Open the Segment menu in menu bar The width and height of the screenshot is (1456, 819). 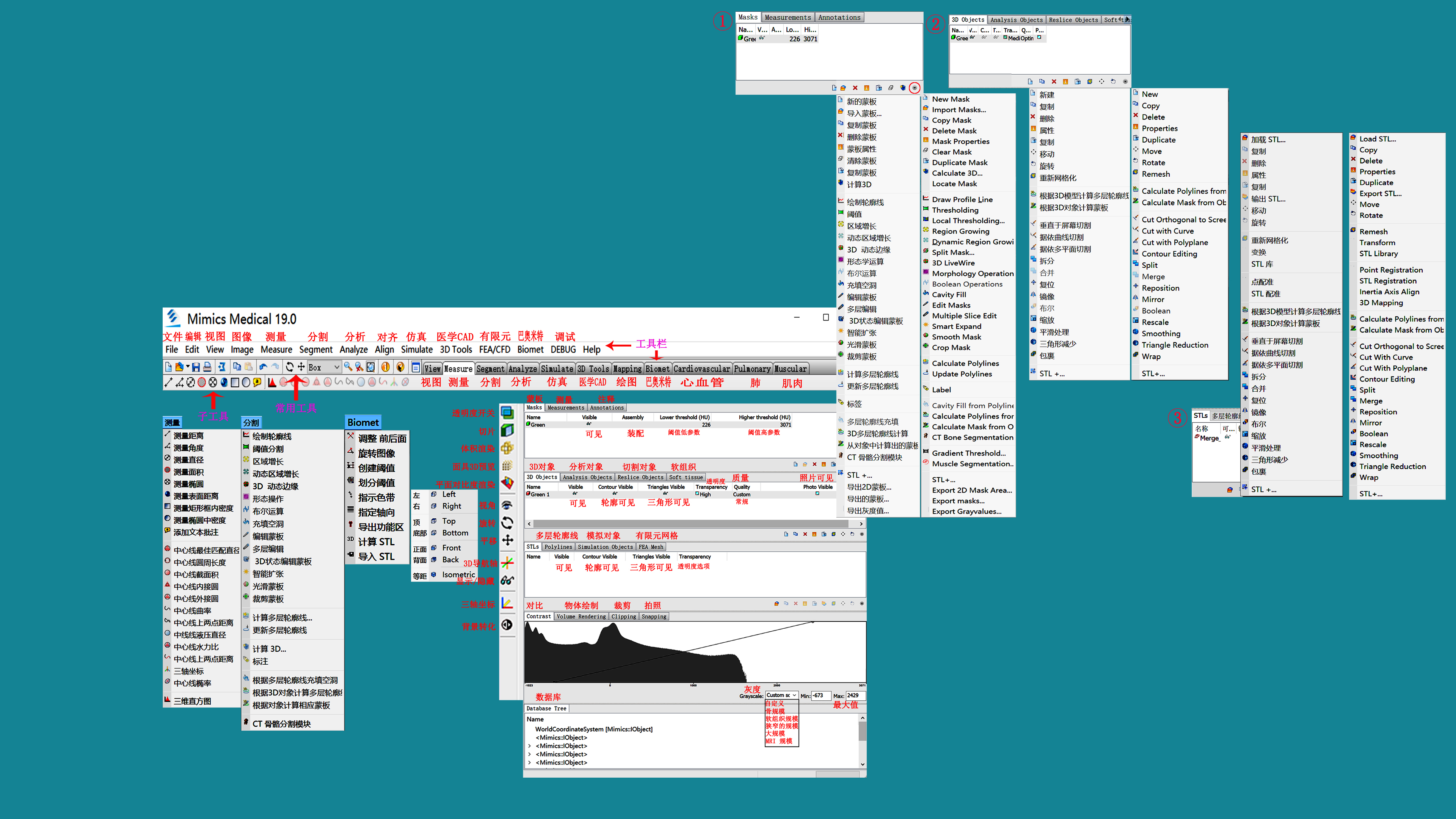click(315, 350)
